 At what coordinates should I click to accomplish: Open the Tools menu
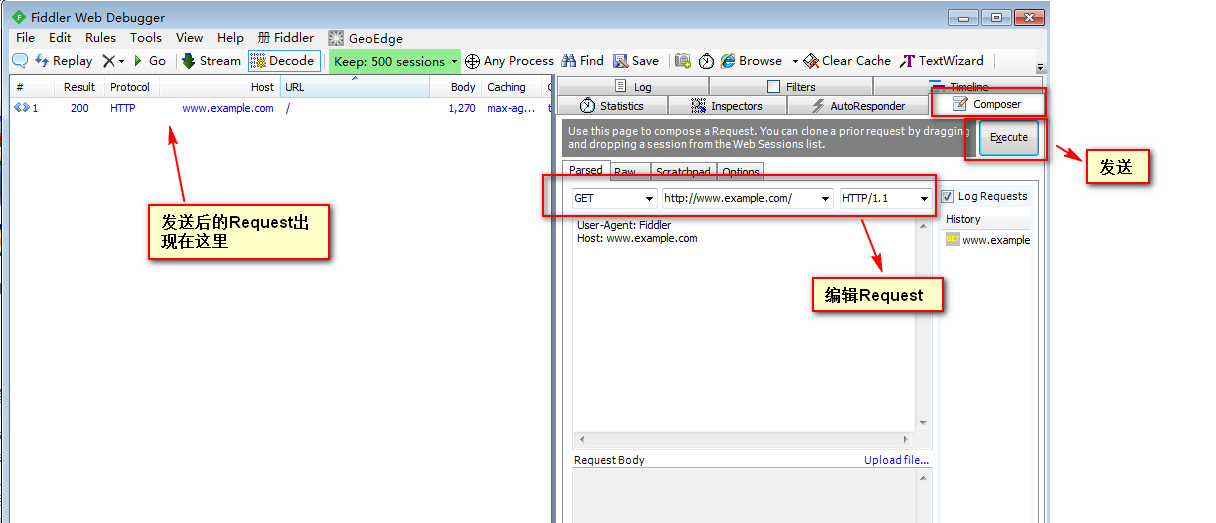146,38
